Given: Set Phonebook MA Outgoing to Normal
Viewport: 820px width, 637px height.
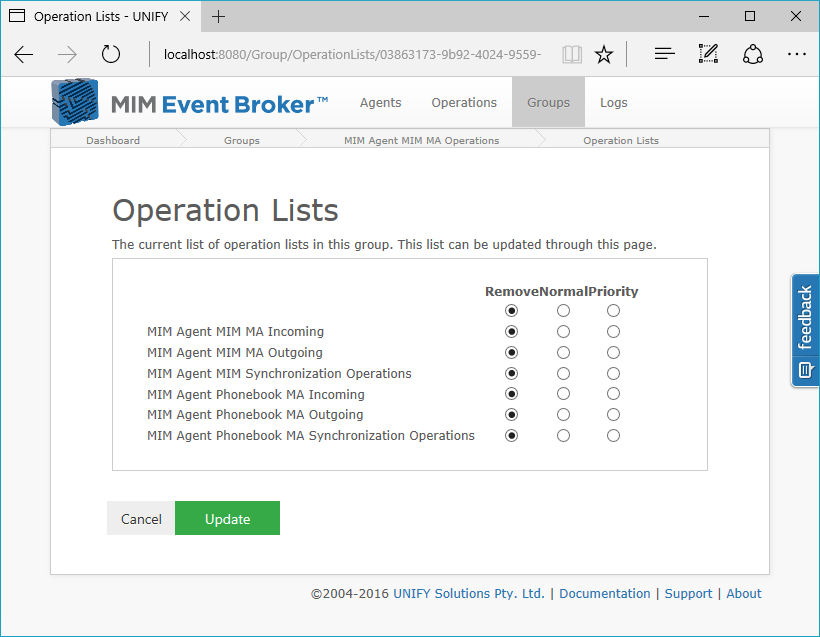Looking at the screenshot, I should click(x=563, y=415).
